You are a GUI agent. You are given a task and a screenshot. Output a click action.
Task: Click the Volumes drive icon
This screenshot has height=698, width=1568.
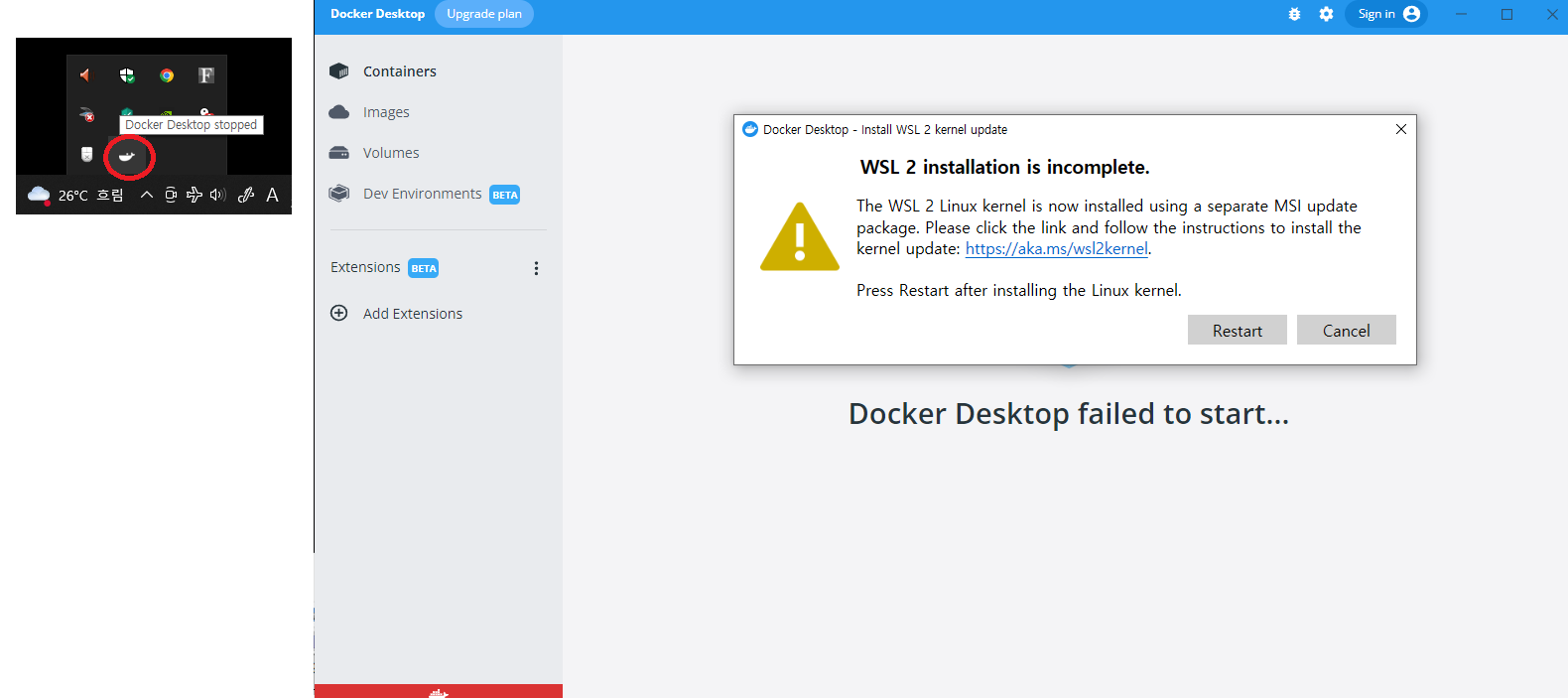[339, 153]
